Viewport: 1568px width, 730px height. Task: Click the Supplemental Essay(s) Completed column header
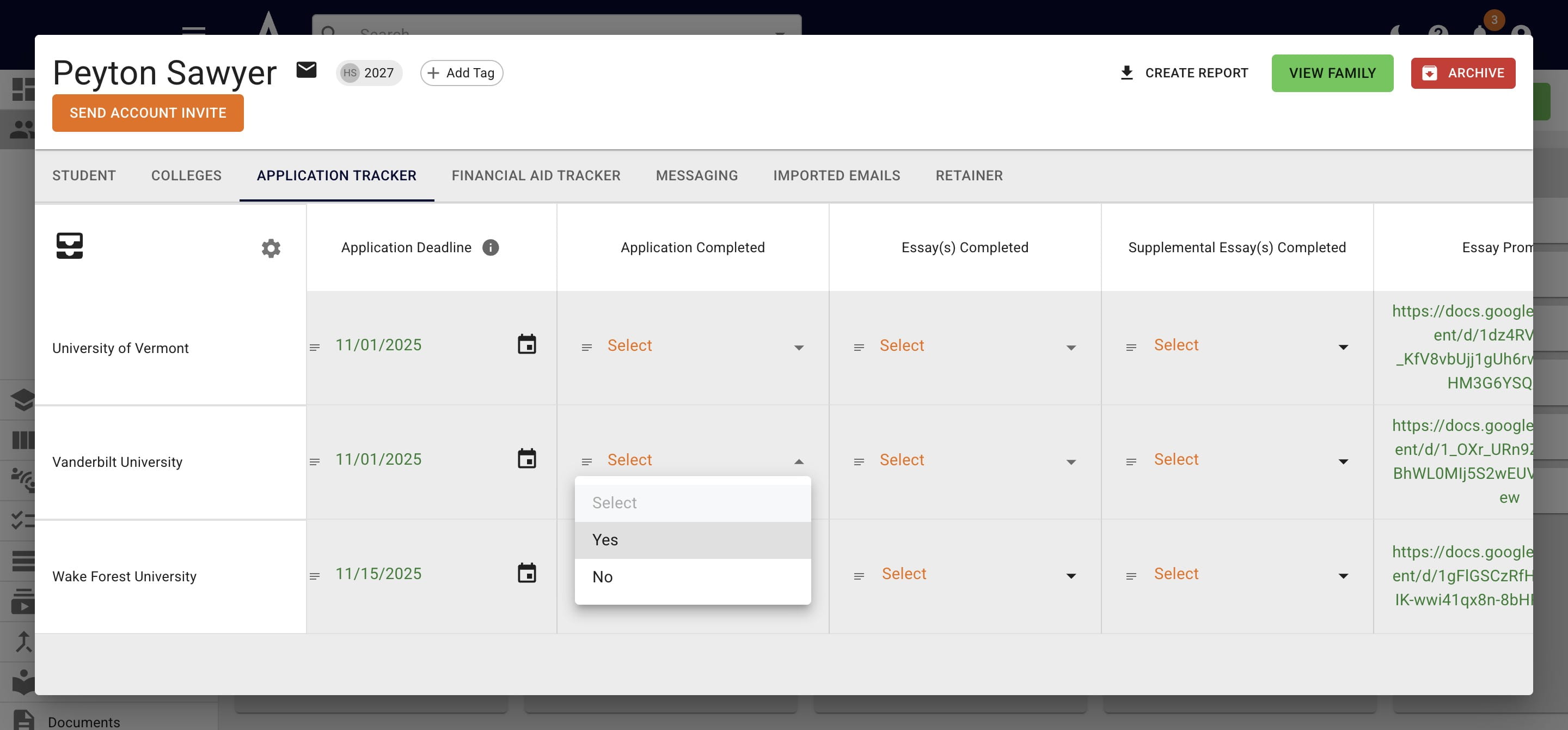coord(1237,247)
